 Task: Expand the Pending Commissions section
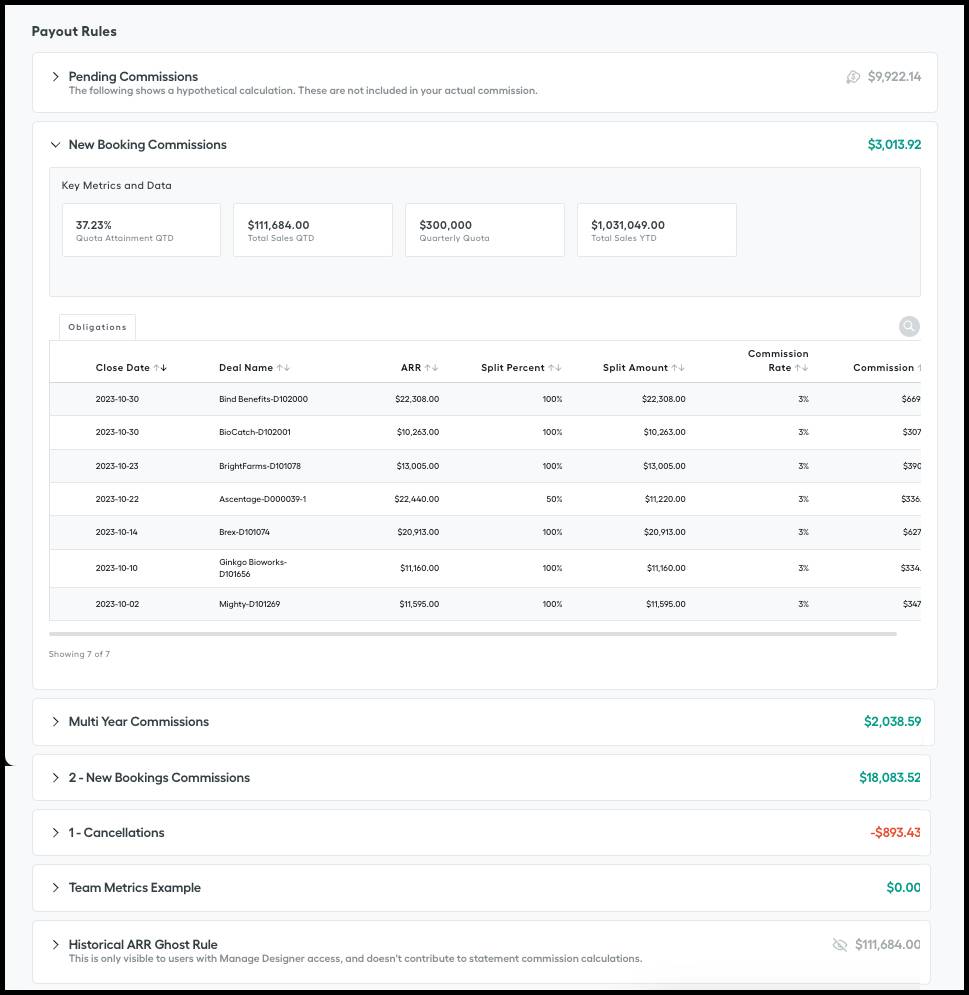[x=56, y=77]
